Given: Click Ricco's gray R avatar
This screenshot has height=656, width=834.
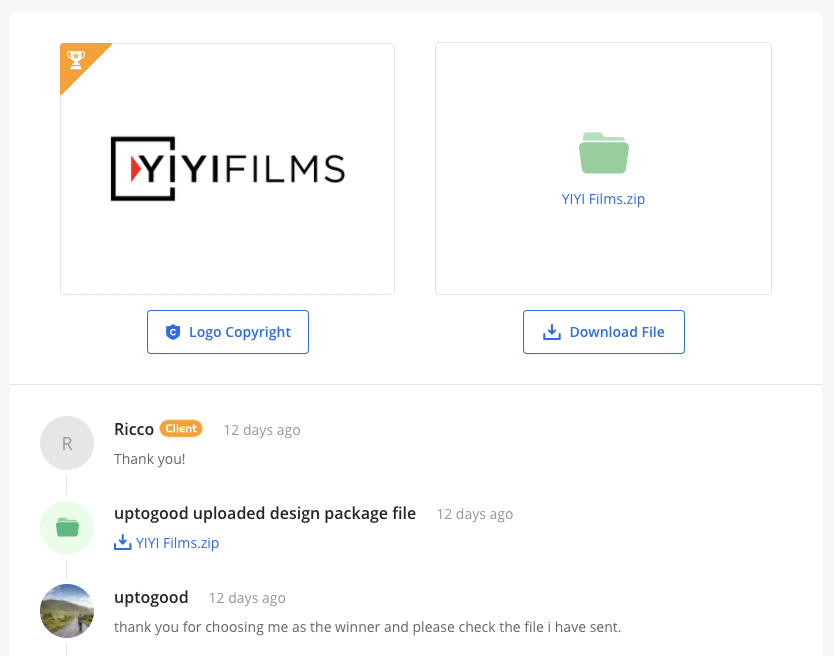Looking at the screenshot, I should coord(67,443).
